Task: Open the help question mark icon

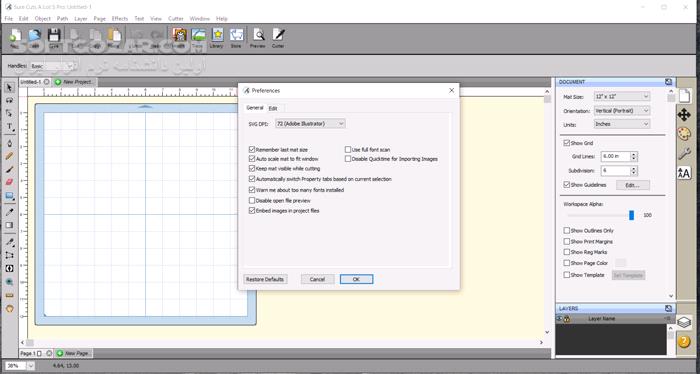Action: tap(684, 341)
